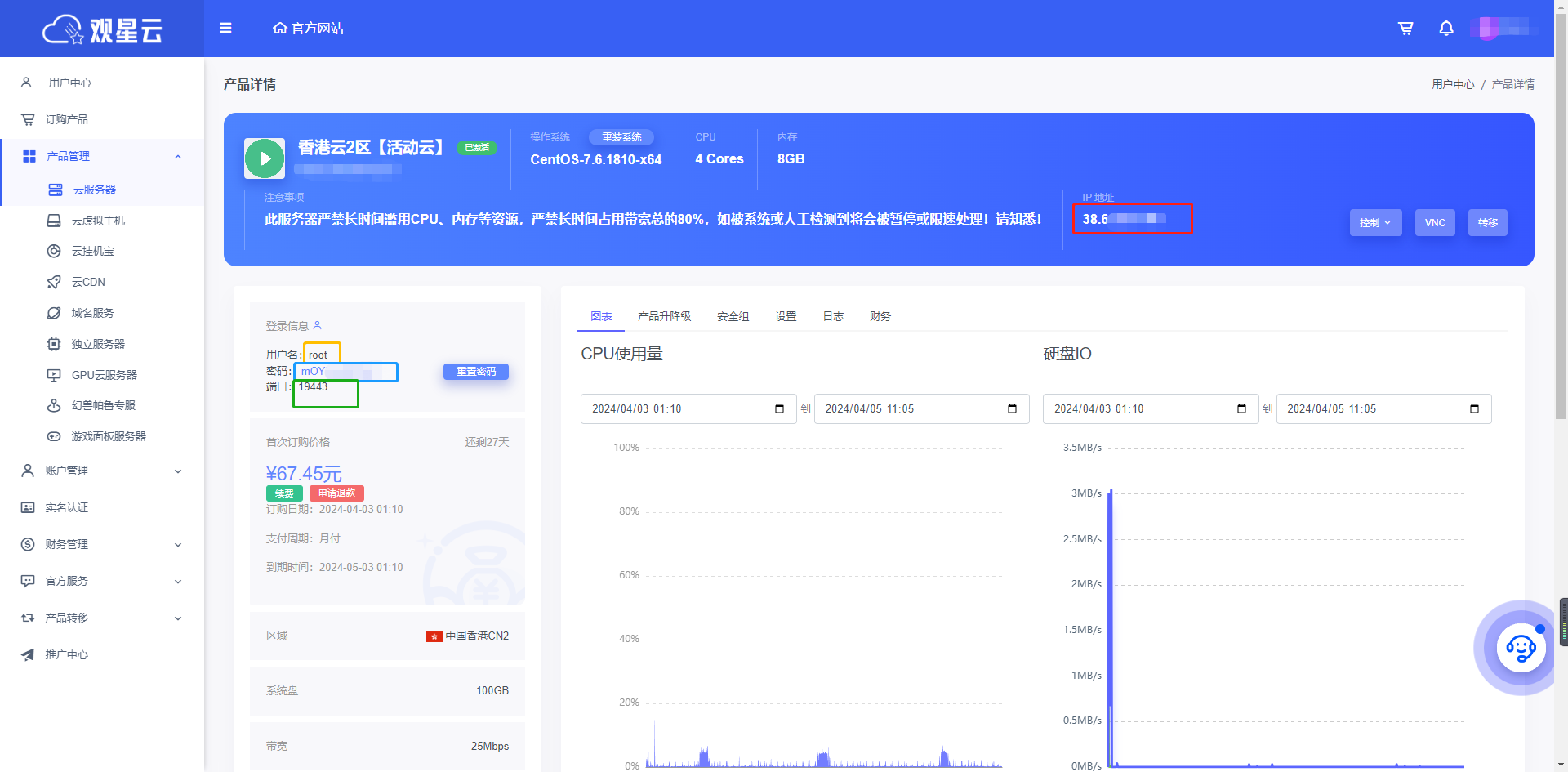Click the 独立服务器 chip icon
Screen dimensions: 1568x772
point(54,344)
